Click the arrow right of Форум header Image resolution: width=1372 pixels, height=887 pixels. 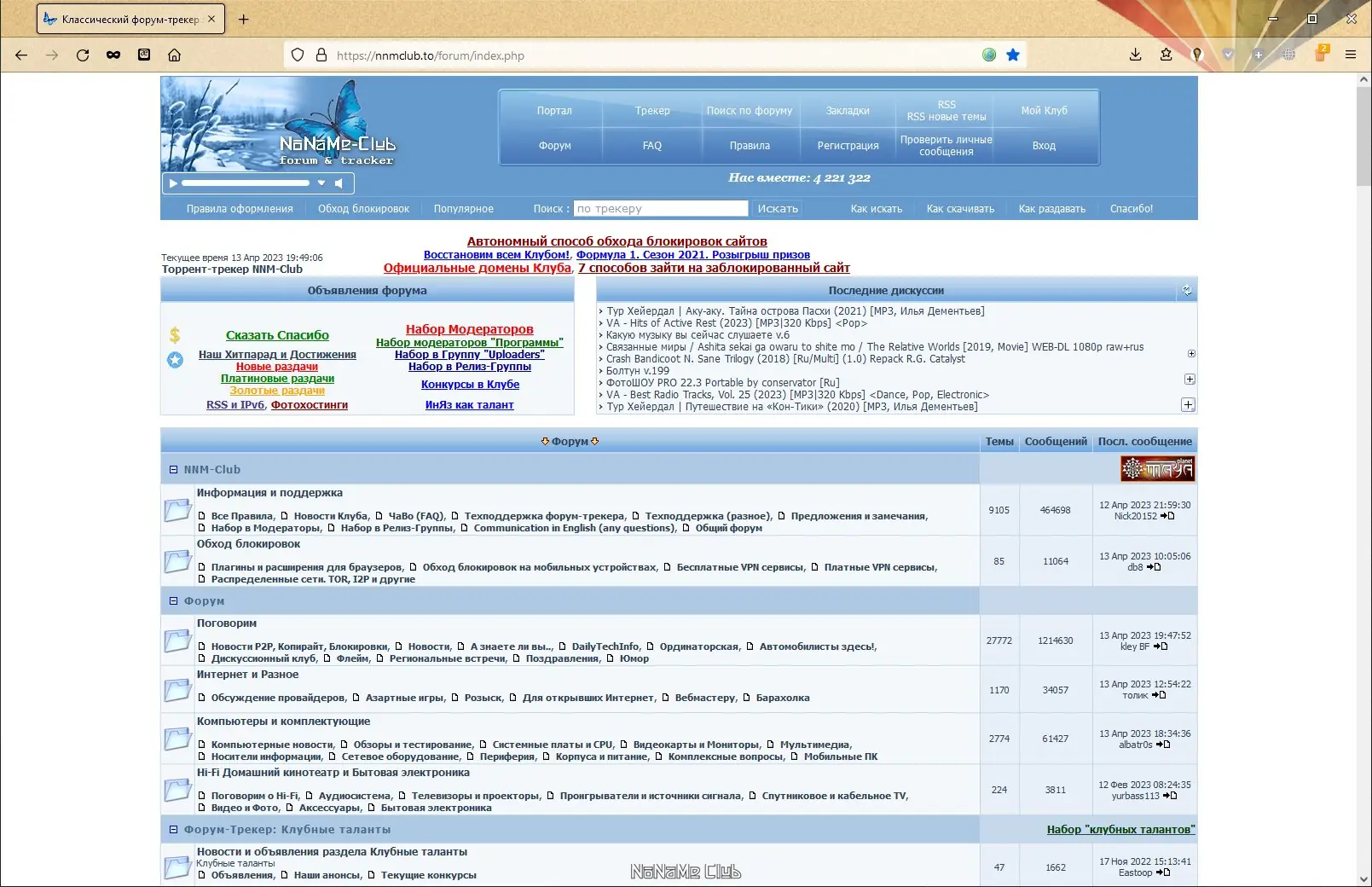pos(594,442)
